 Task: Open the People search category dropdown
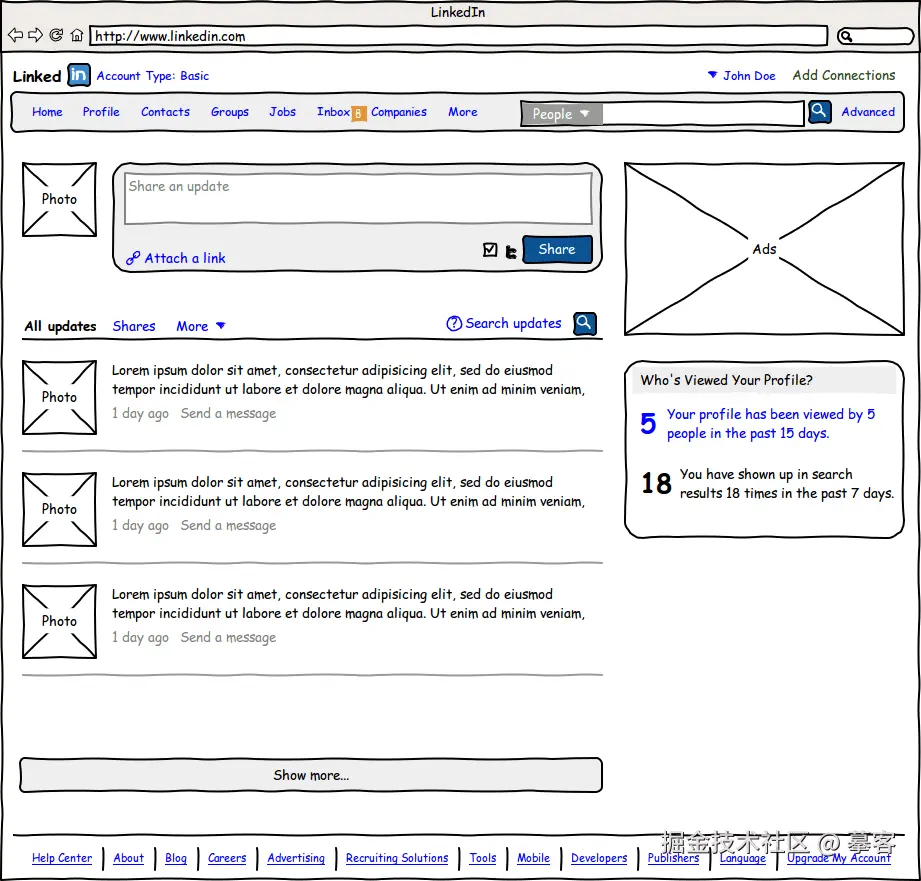tap(561, 114)
